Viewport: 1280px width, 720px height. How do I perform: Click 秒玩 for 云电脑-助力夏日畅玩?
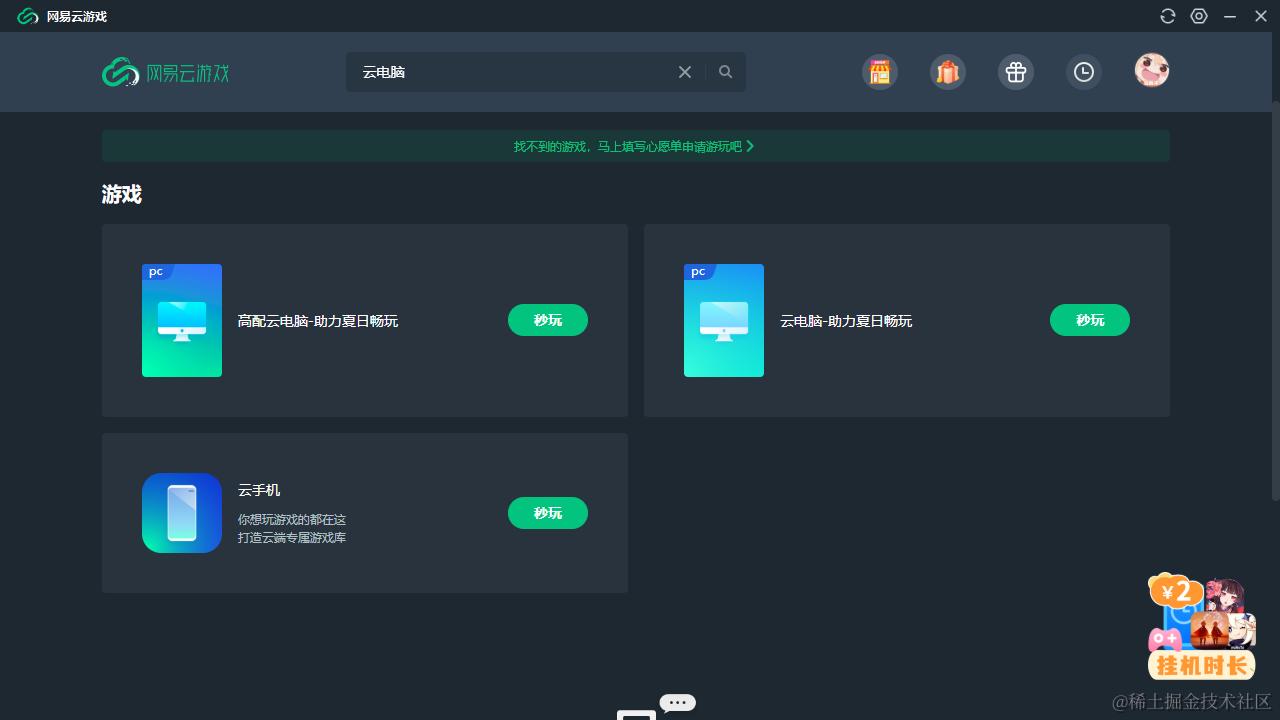click(x=1090, y=320)
